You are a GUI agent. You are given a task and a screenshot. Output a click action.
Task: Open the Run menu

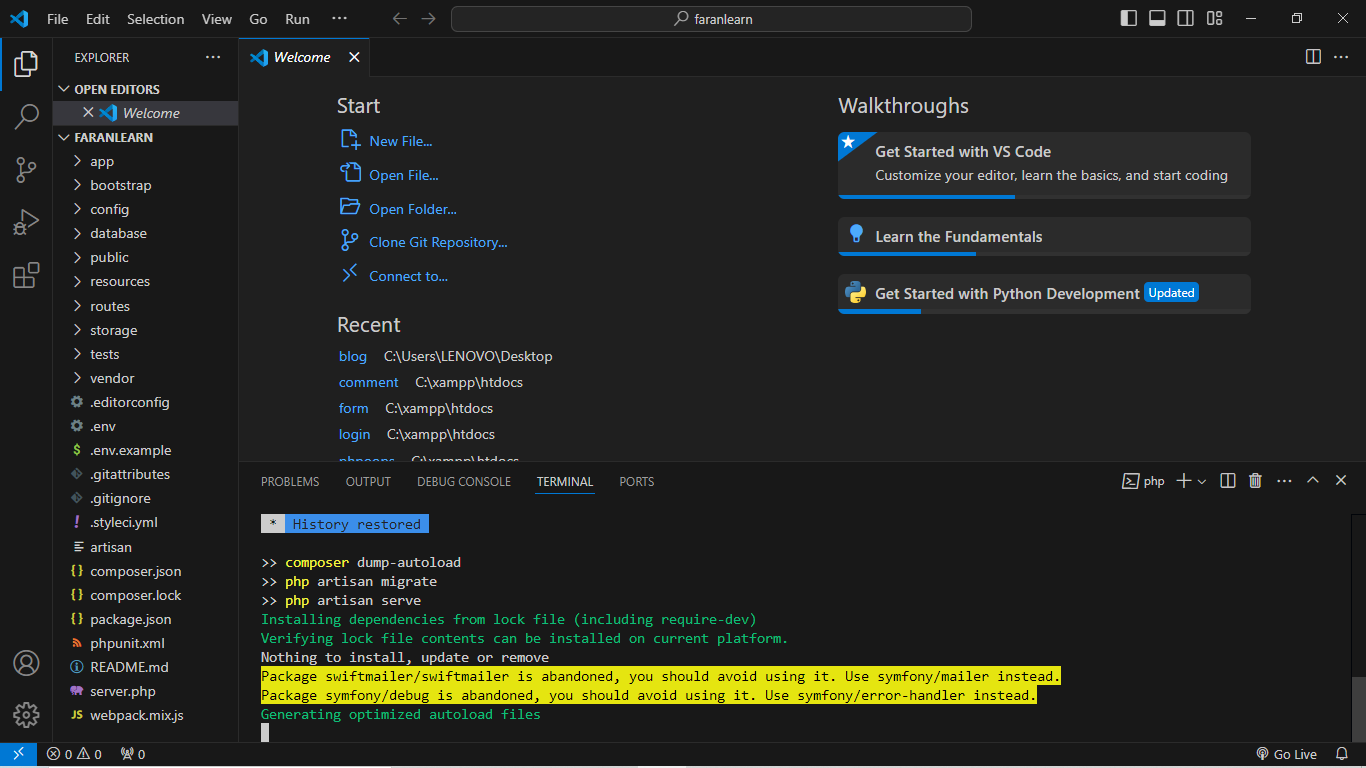(297, 19)
